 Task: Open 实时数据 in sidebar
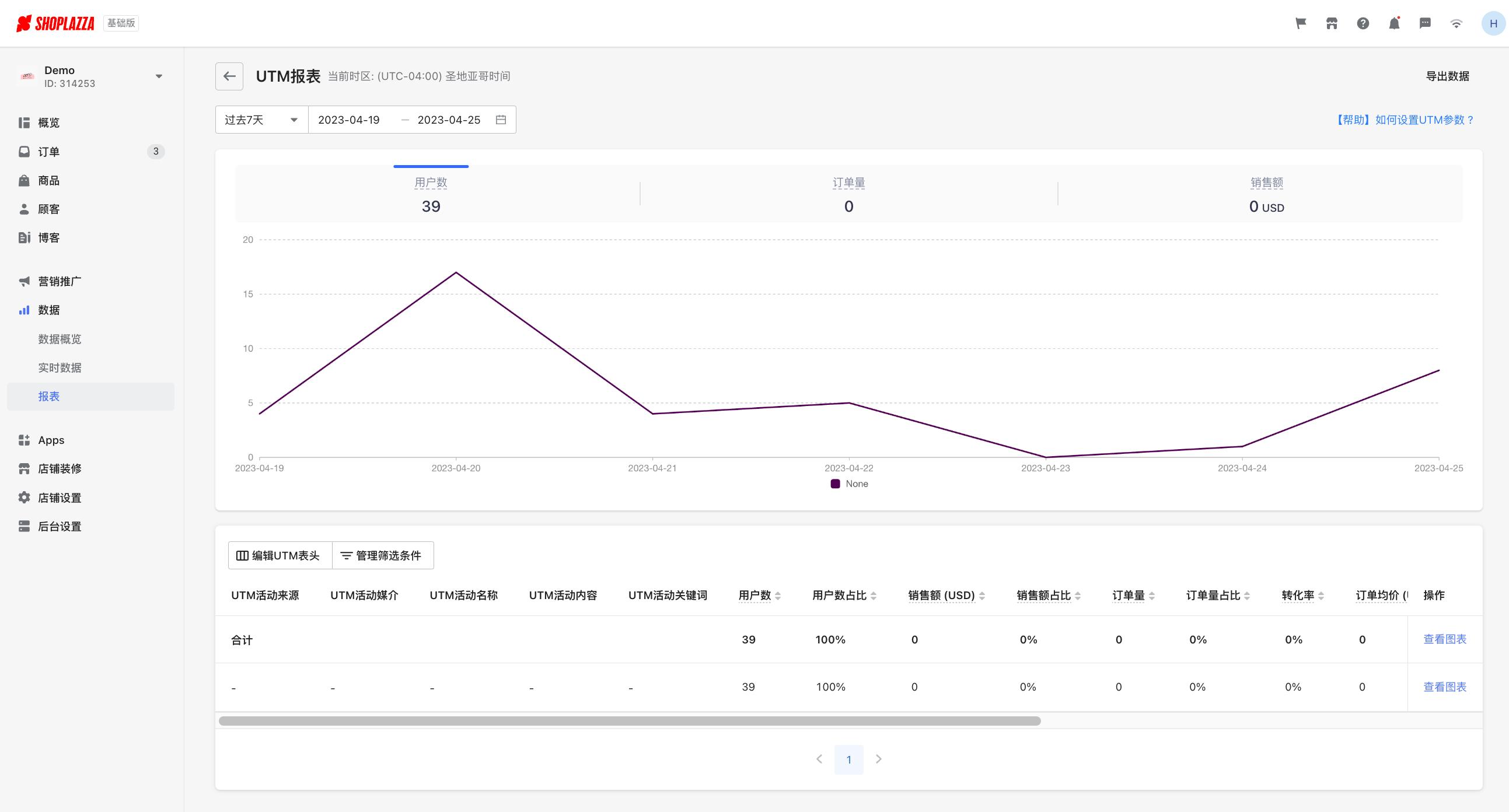point(60,367)
